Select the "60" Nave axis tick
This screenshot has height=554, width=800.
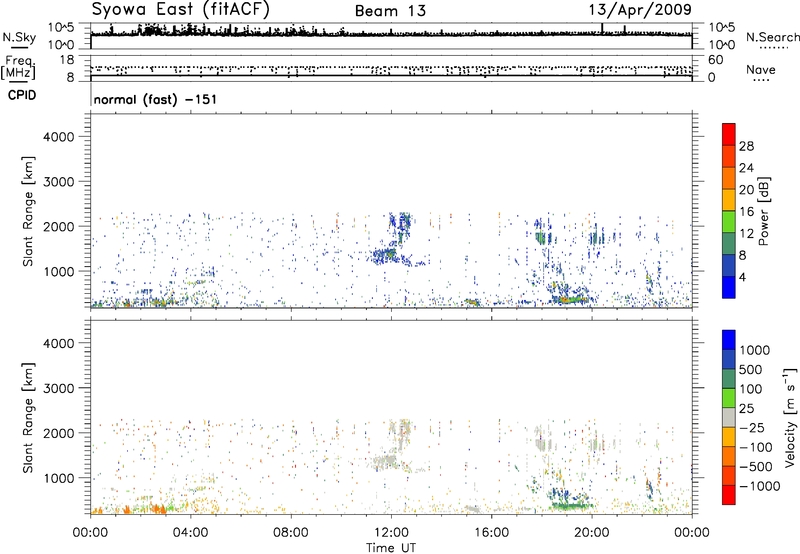[x=715, y=60]
